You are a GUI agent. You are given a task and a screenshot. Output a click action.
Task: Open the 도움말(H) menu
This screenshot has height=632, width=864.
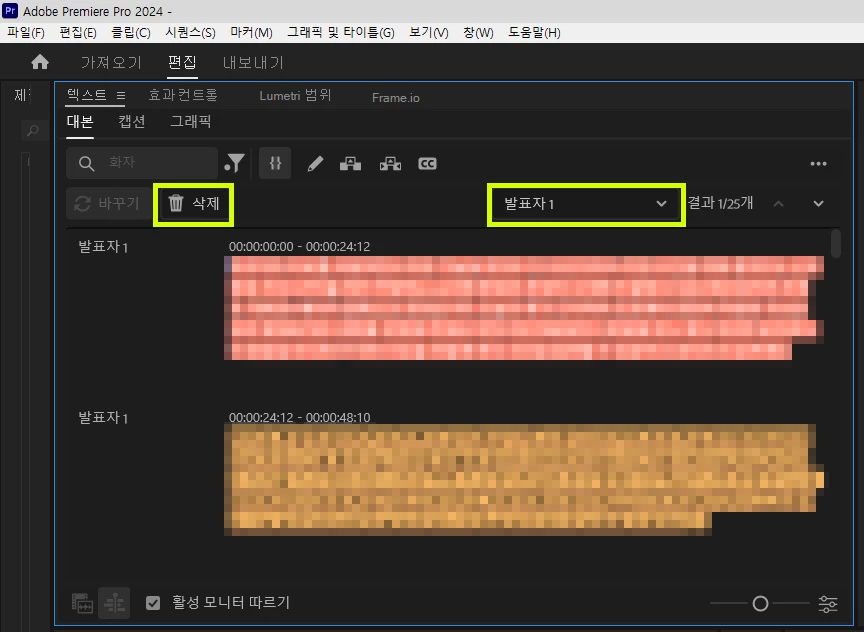point(534,33)
